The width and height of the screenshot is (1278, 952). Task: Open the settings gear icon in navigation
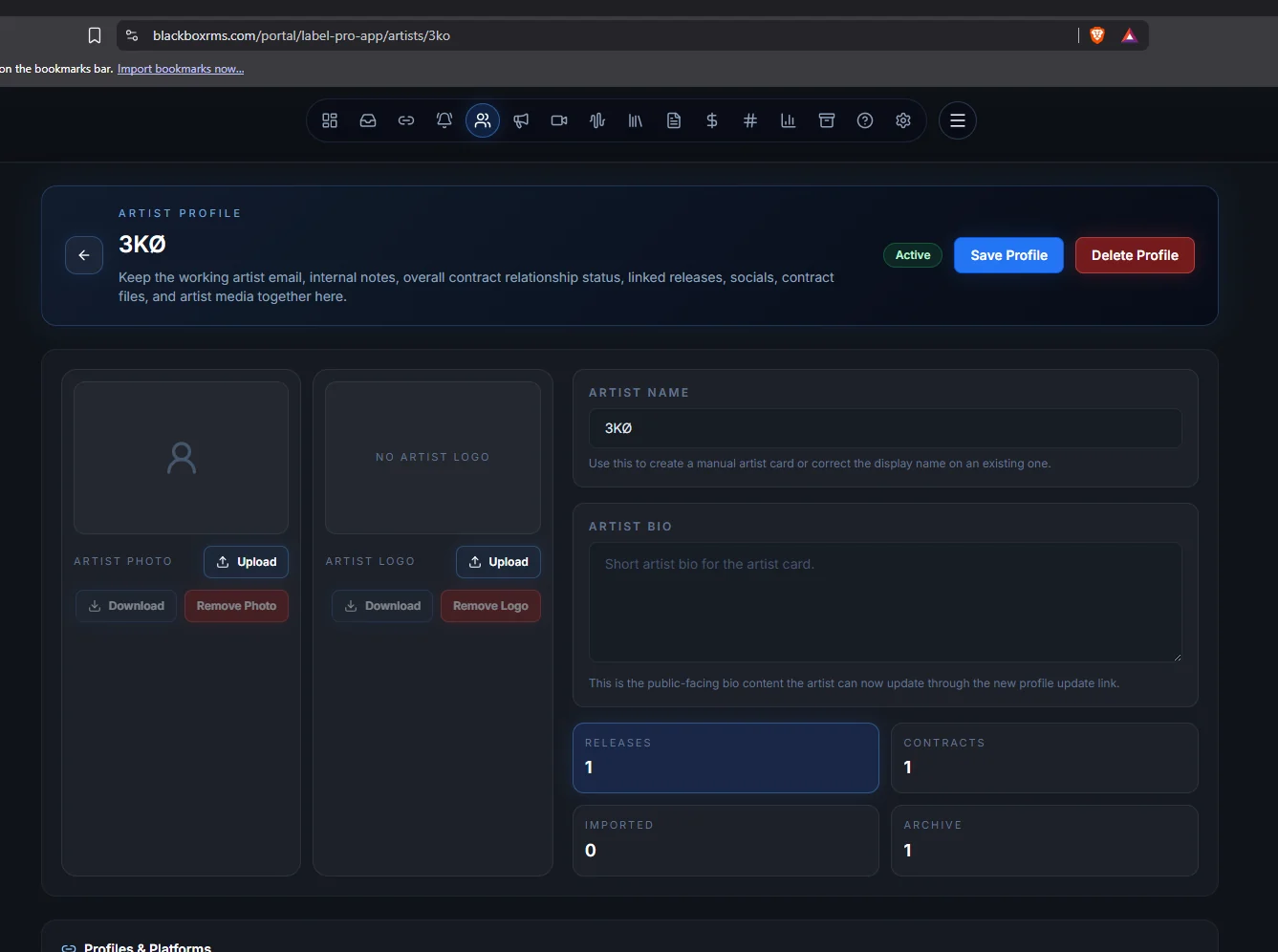(x=903, y=120)
